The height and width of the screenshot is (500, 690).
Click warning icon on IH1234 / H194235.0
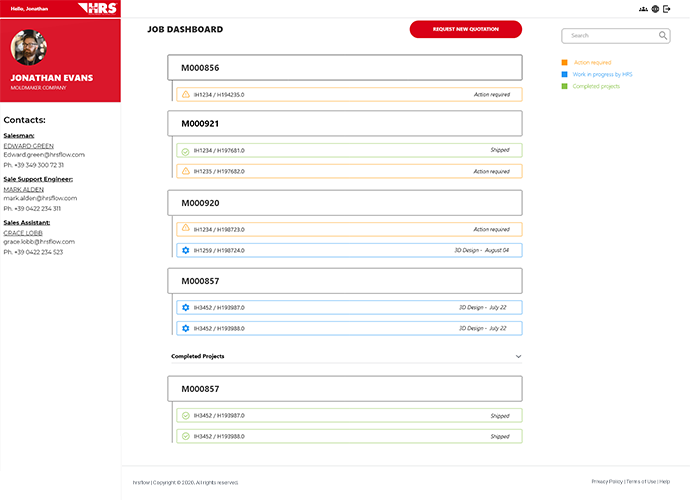[x=185, y=95]
